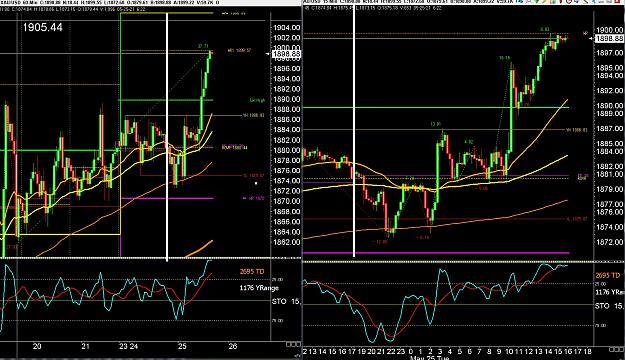Select date label 21 on 60-minute time axis
The image size is (625, 360).
(85, 346)
